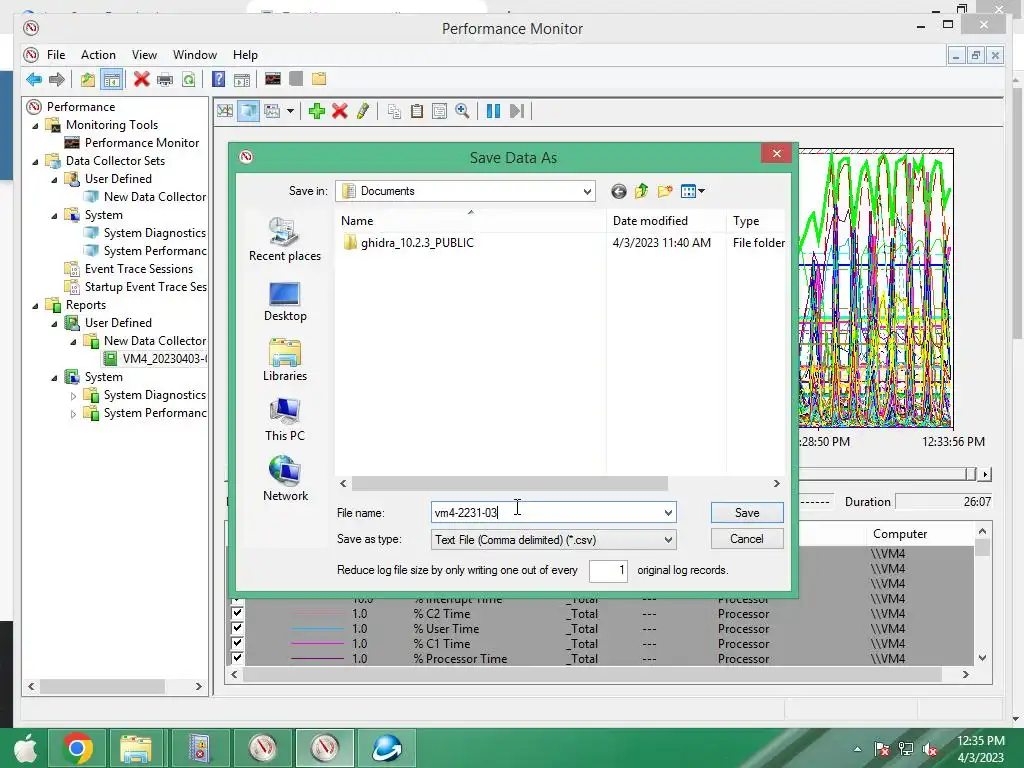Select VM4_20230403 report in tree
This screenshot has width=1024, height=768.
[x=155, y=359]
